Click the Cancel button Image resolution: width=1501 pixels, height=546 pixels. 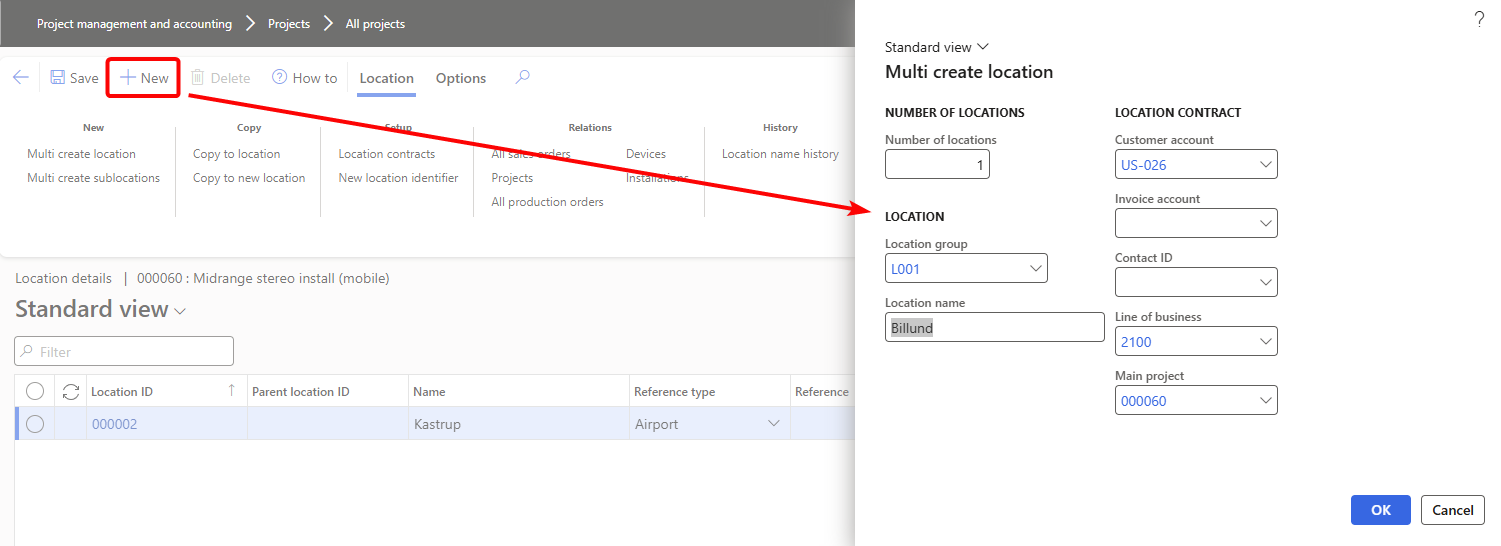[1452, 510]
